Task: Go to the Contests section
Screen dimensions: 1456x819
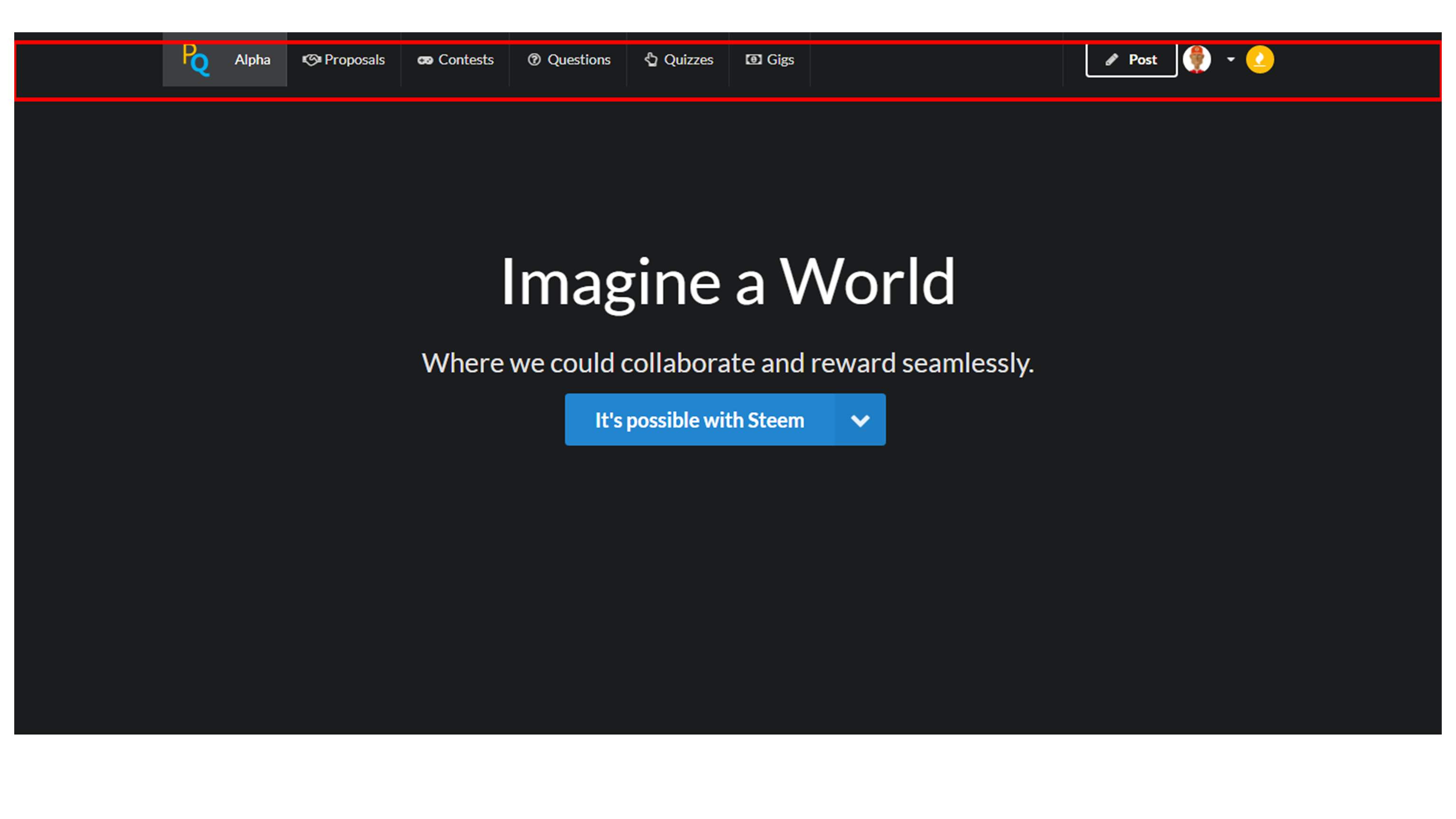Action: pos(455,59)
